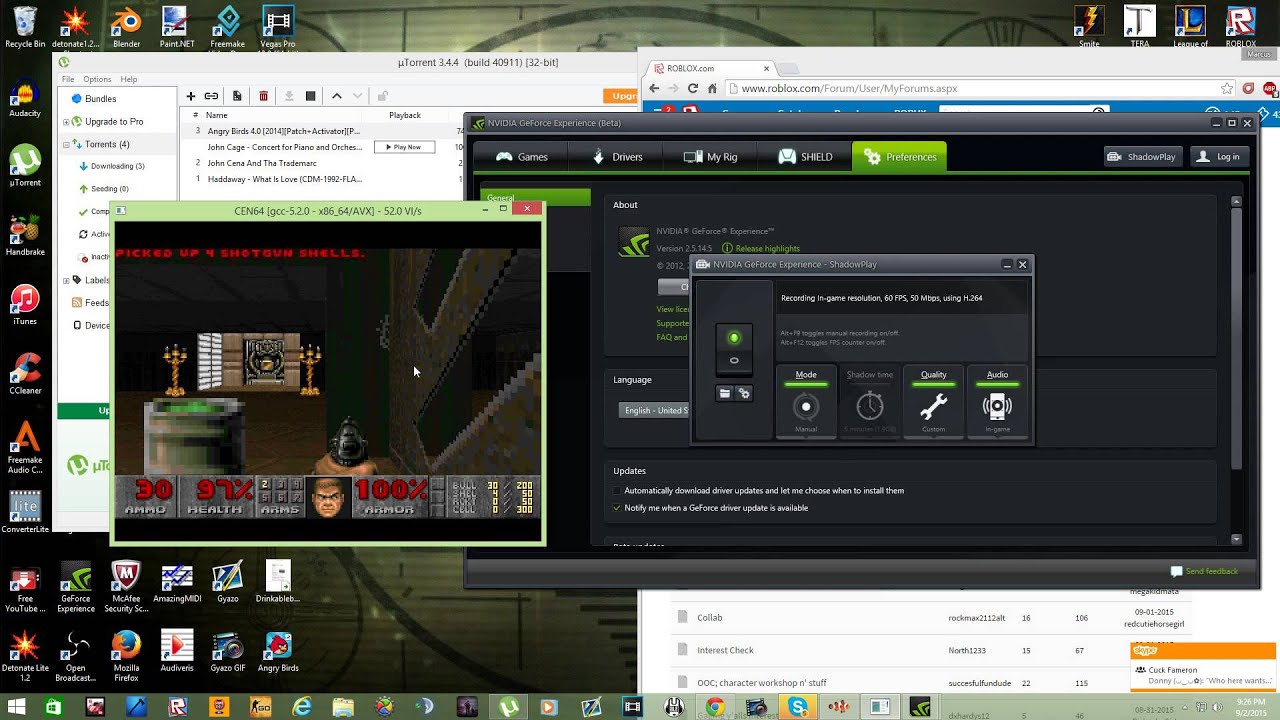Viewport: 1280px width, 720px height.
Task: Open Interest Check forum thread link
Action: pyautogui.click(x=725, y=651)
